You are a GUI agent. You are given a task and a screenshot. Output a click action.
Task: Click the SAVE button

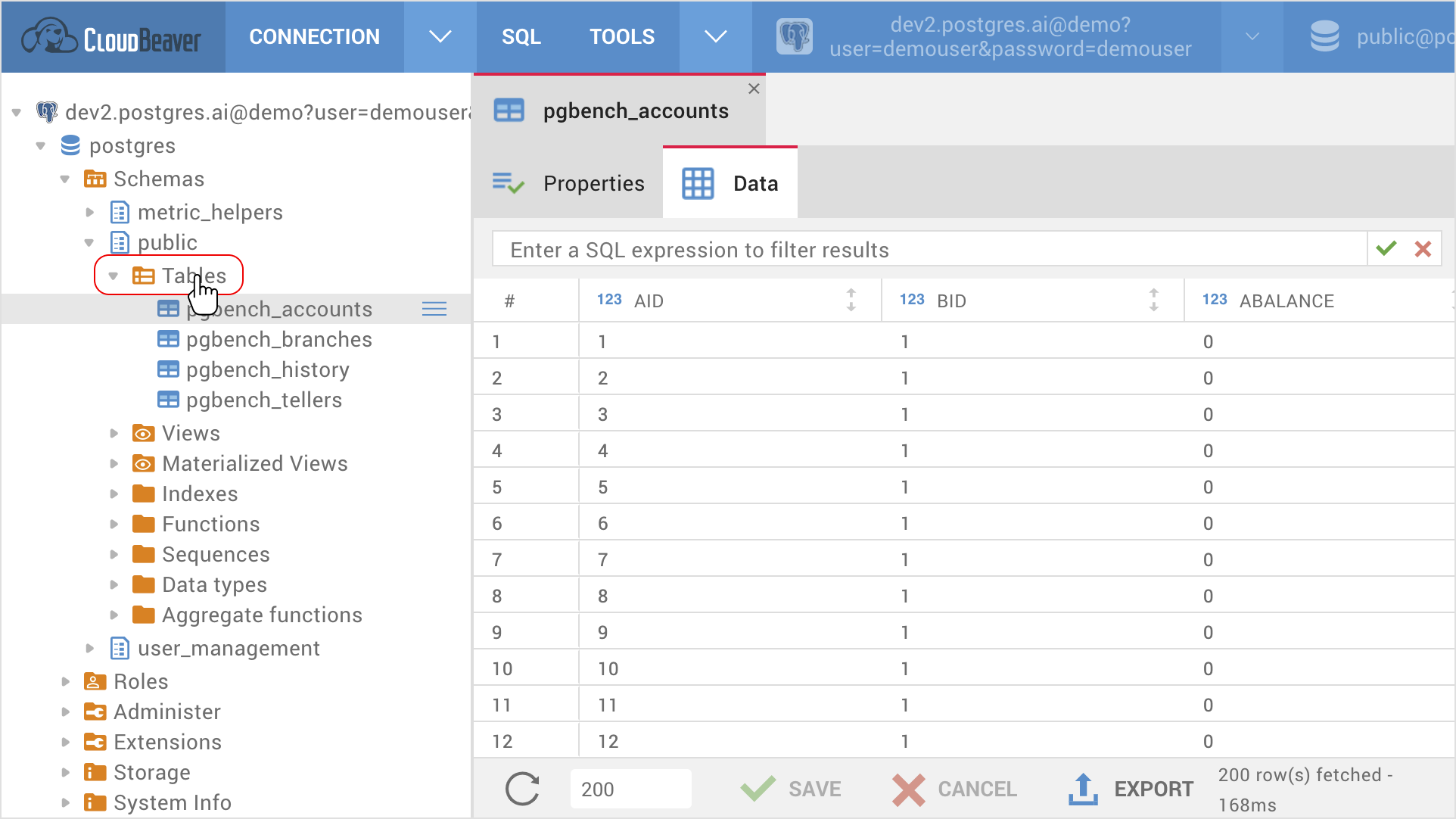click(791, 789)
